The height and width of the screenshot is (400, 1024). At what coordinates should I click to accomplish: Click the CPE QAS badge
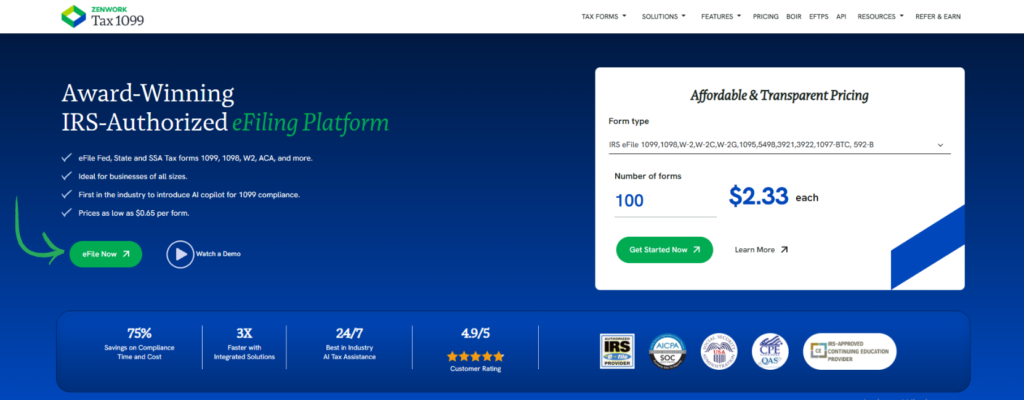(771, 352)
